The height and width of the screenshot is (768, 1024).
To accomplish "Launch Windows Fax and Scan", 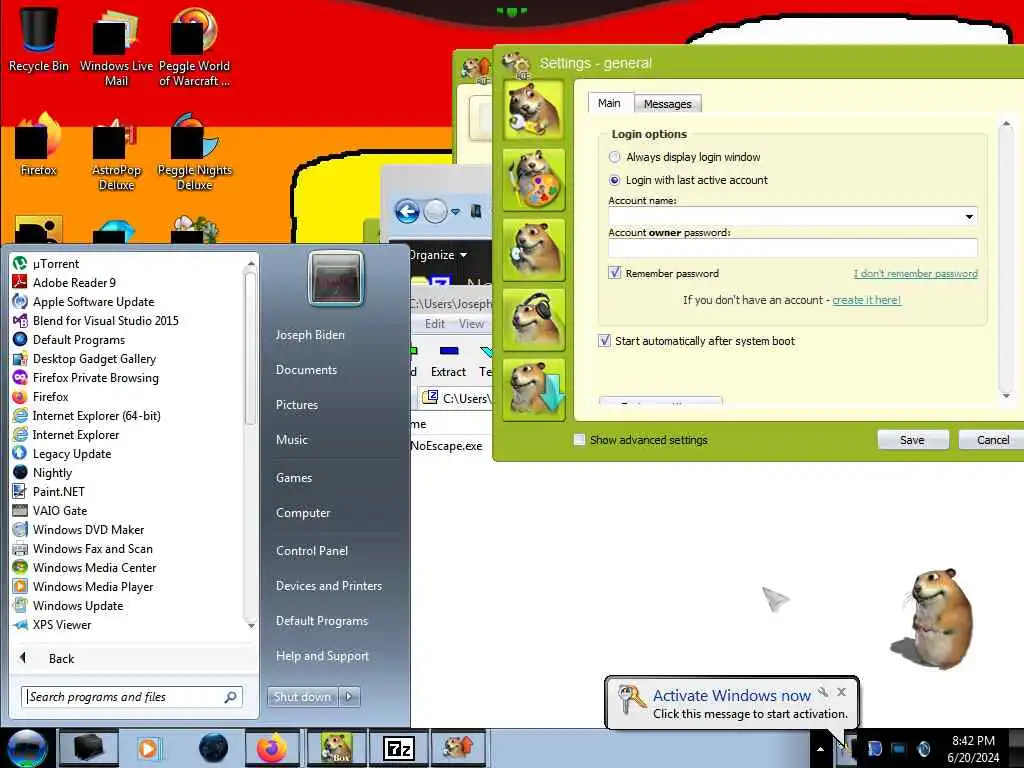I will pos(92,549).
